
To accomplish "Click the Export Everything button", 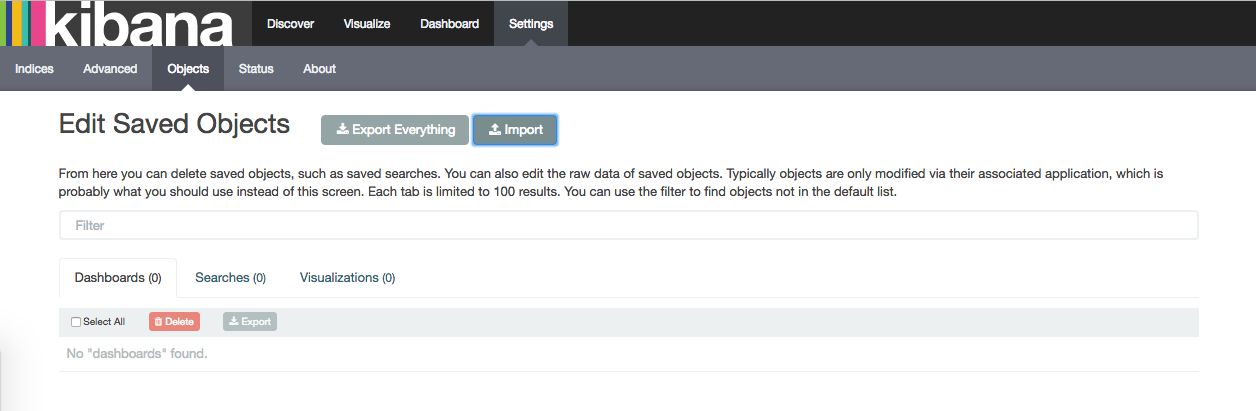I will [x=395, y=130].
